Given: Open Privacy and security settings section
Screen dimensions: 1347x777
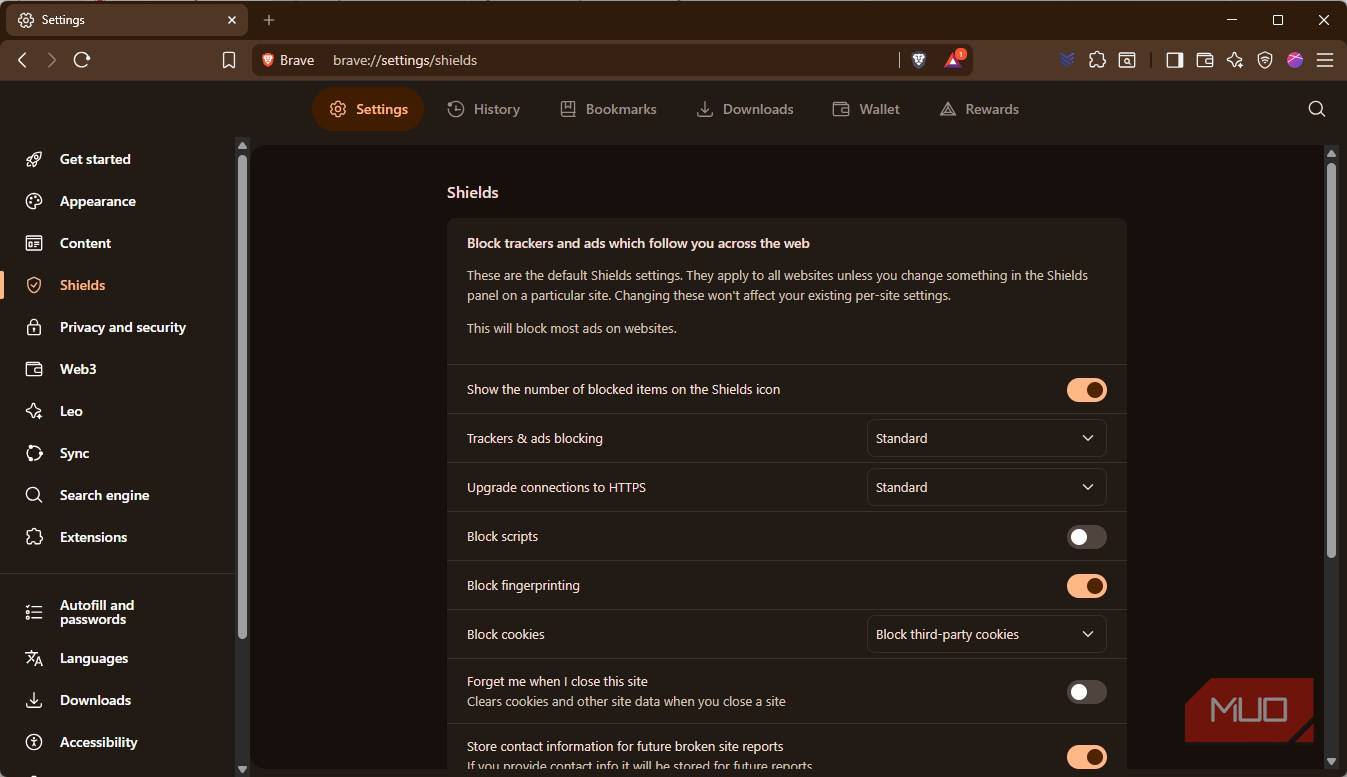Looking at the screenshot, I should (122, 327).
